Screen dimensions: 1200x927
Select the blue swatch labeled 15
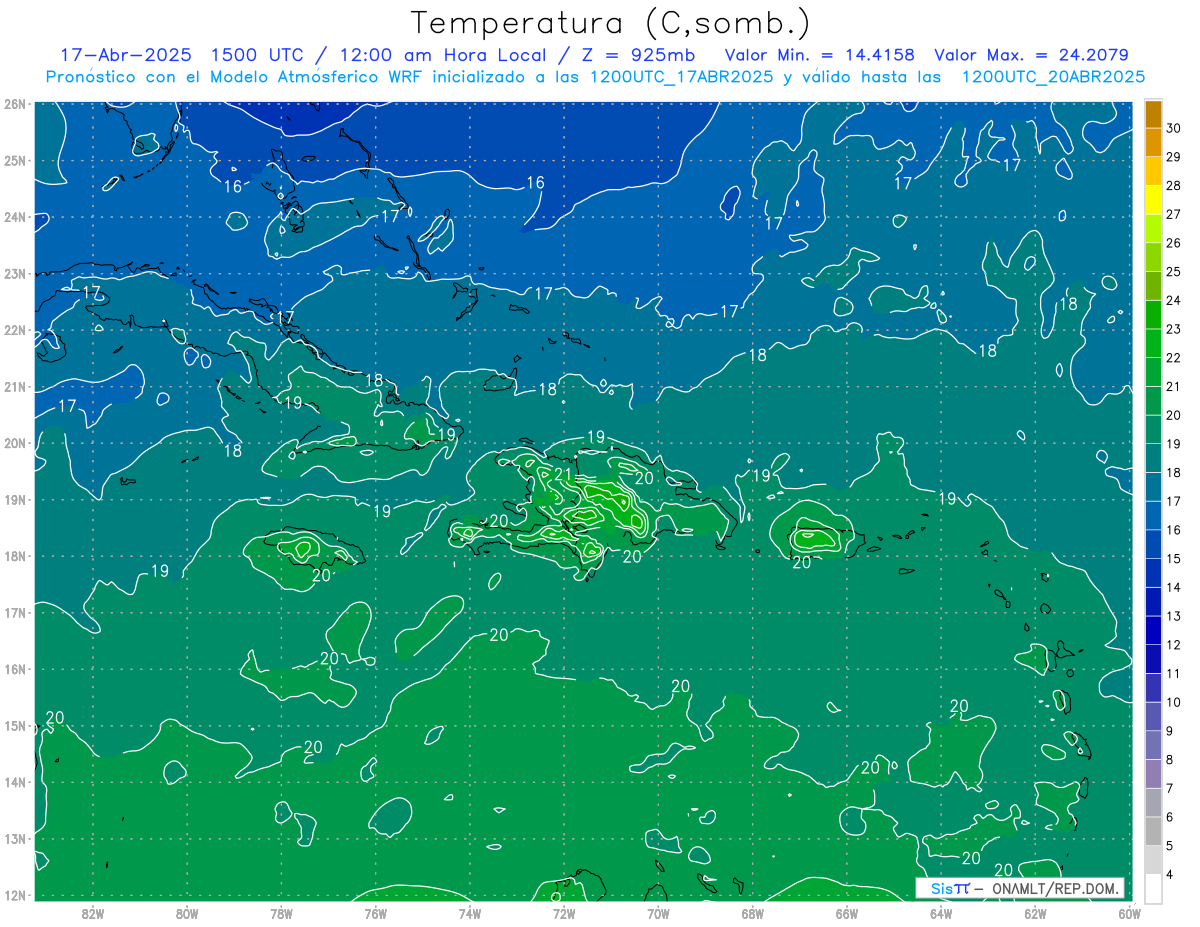[x=1153, y=544]
